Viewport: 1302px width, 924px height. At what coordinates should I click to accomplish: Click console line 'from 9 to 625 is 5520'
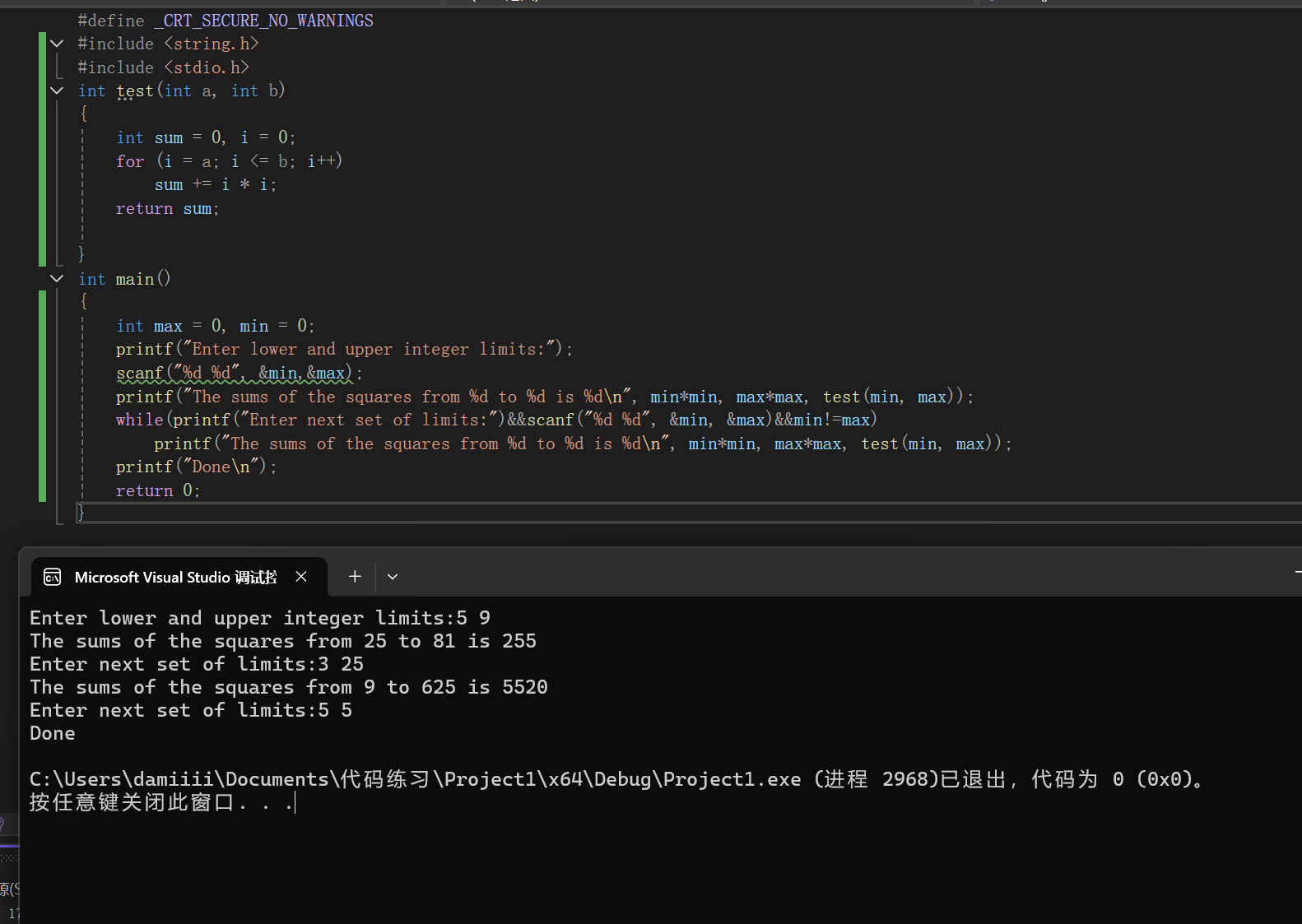pyautogui.click(x=289, y=687)
